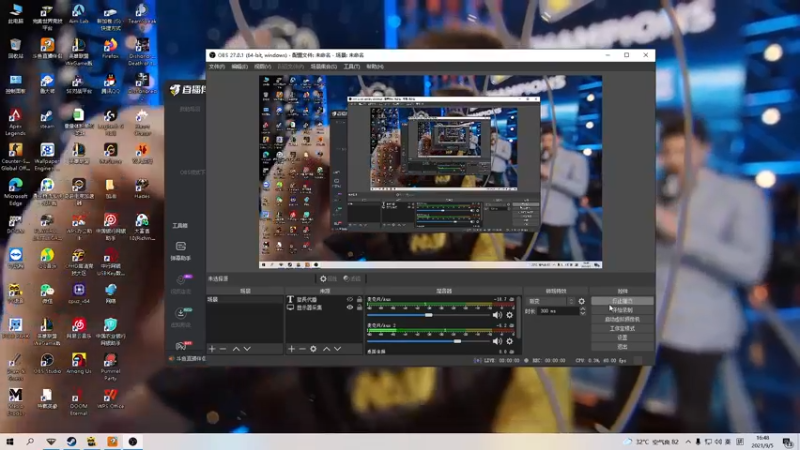Add a new scene with plus icon
This screenshot has height=450, width=800.
coord(212,349)
